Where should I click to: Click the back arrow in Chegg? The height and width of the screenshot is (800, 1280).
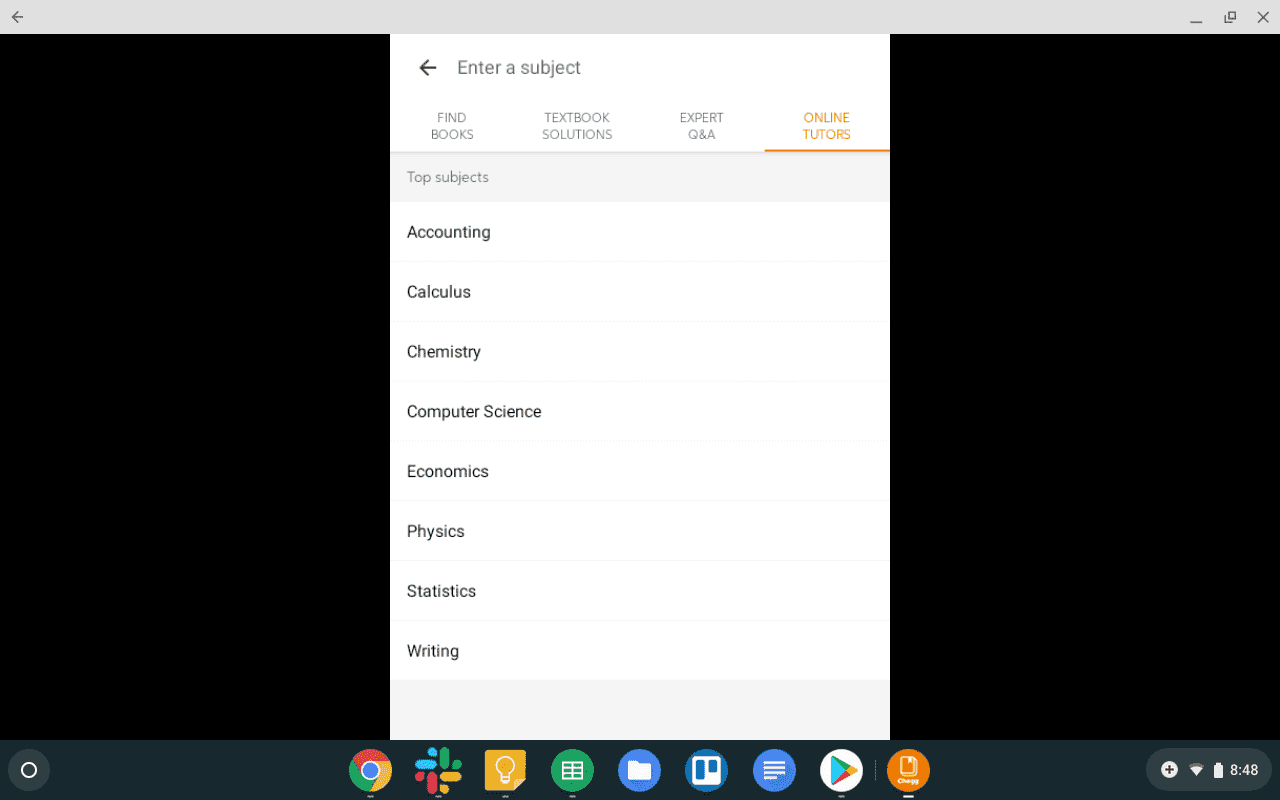[x=428, y=67]
